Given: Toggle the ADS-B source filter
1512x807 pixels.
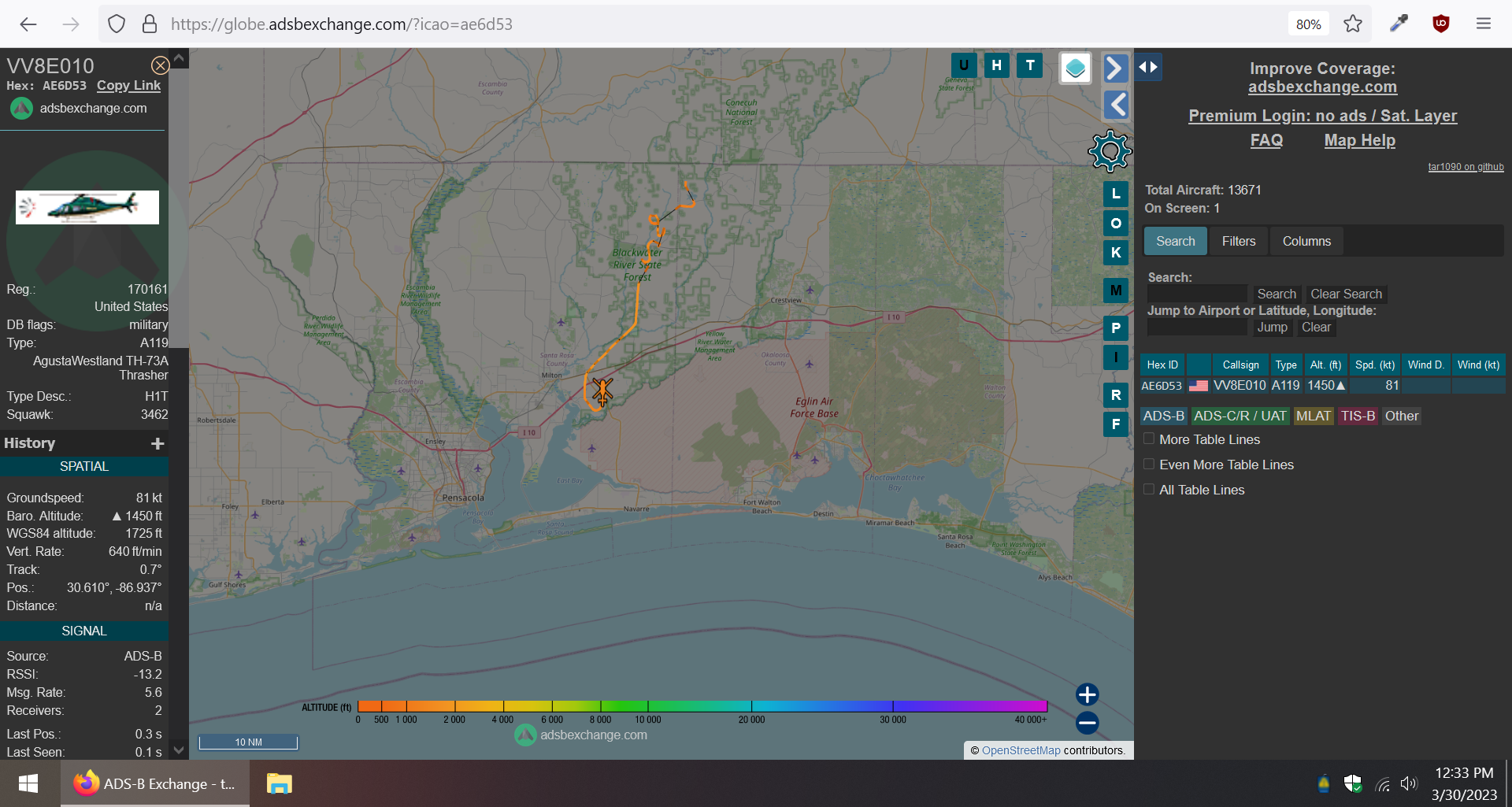Looking at the screenshot, I should pyautogui.click(x=1164, y=416).
